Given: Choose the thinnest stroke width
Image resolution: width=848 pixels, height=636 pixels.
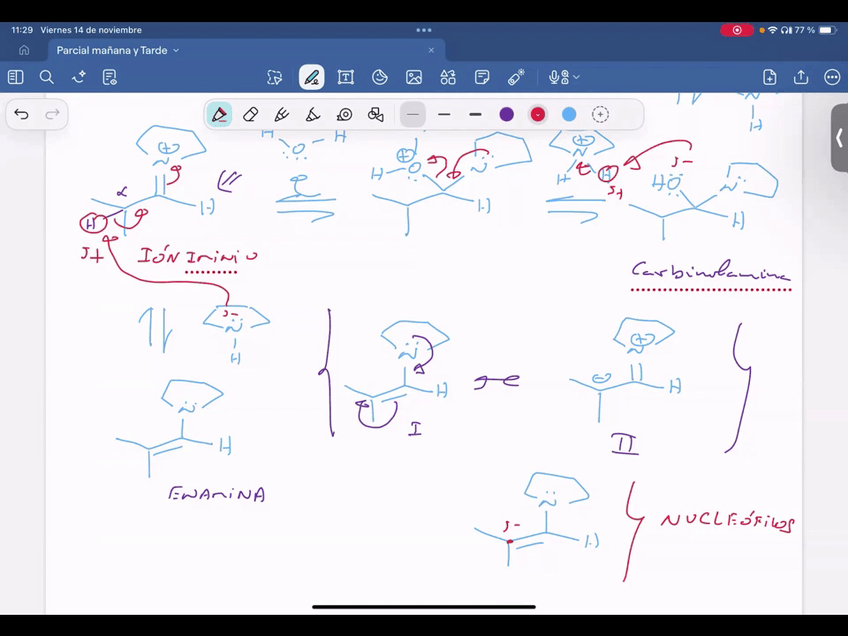Looking at the screenshot, I should click(413, 115).
